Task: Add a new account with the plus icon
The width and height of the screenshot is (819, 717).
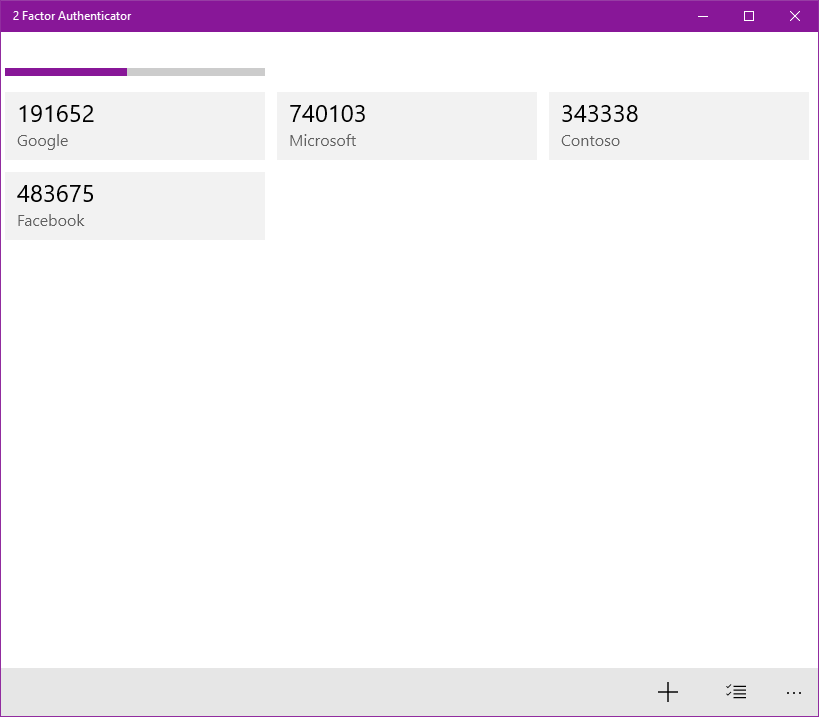Action: point(667,692)
